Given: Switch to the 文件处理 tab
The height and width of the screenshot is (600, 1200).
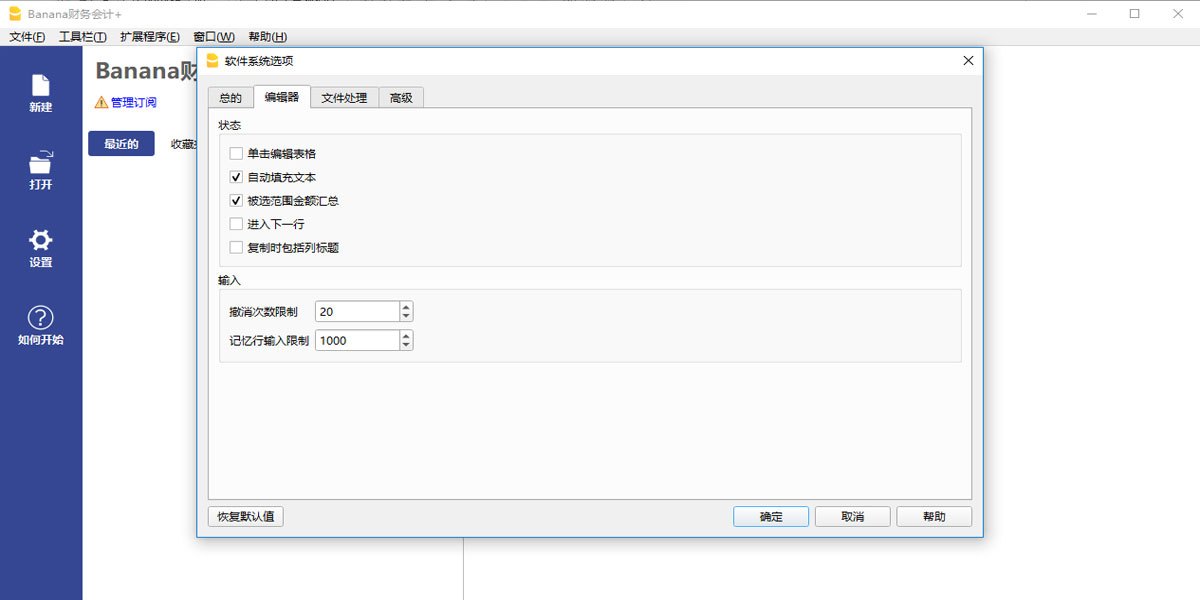Looking at the screenshot, I should [344, 98].
